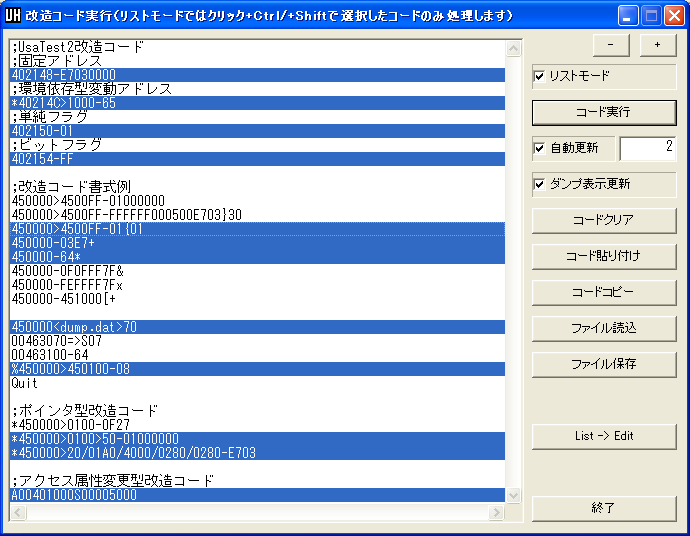690x536 pixels.
Task: Select the code line *40214C>1000-65
Action: [x=257, y=103]
